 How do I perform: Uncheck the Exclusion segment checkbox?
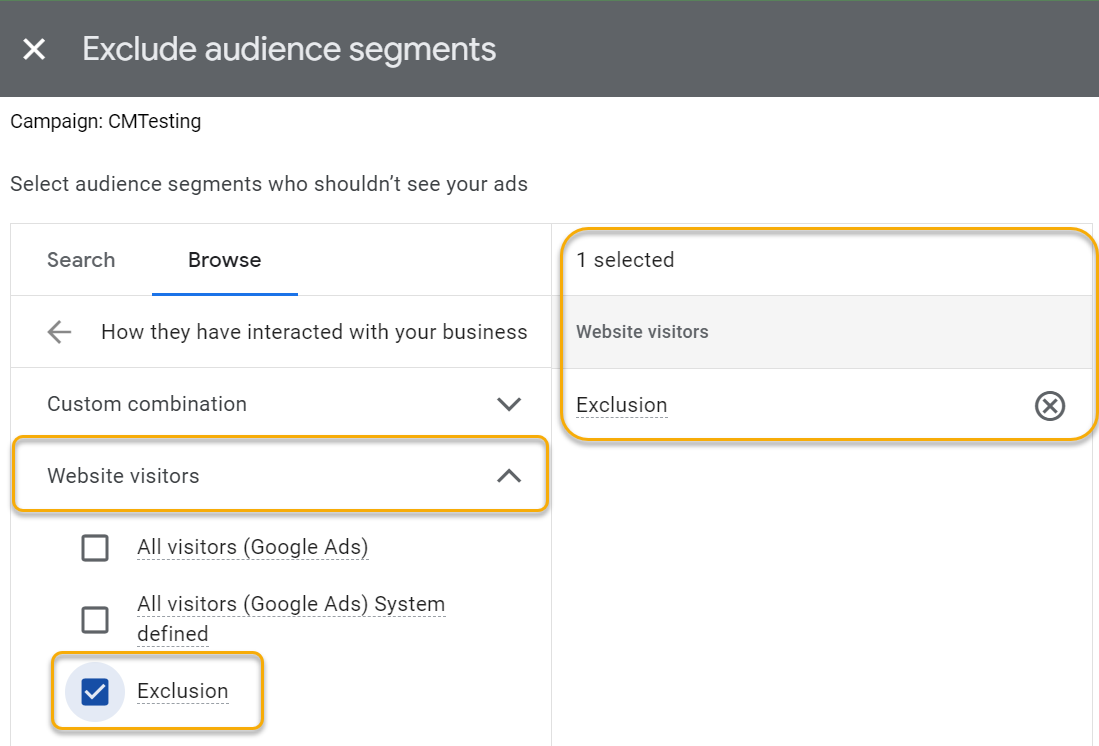[95, 692]
